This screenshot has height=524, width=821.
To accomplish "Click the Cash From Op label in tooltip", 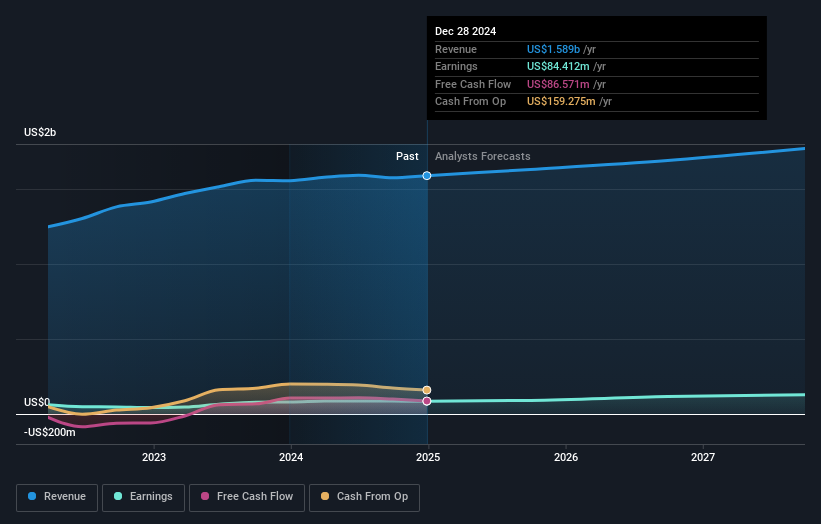I will pos(470,102).
